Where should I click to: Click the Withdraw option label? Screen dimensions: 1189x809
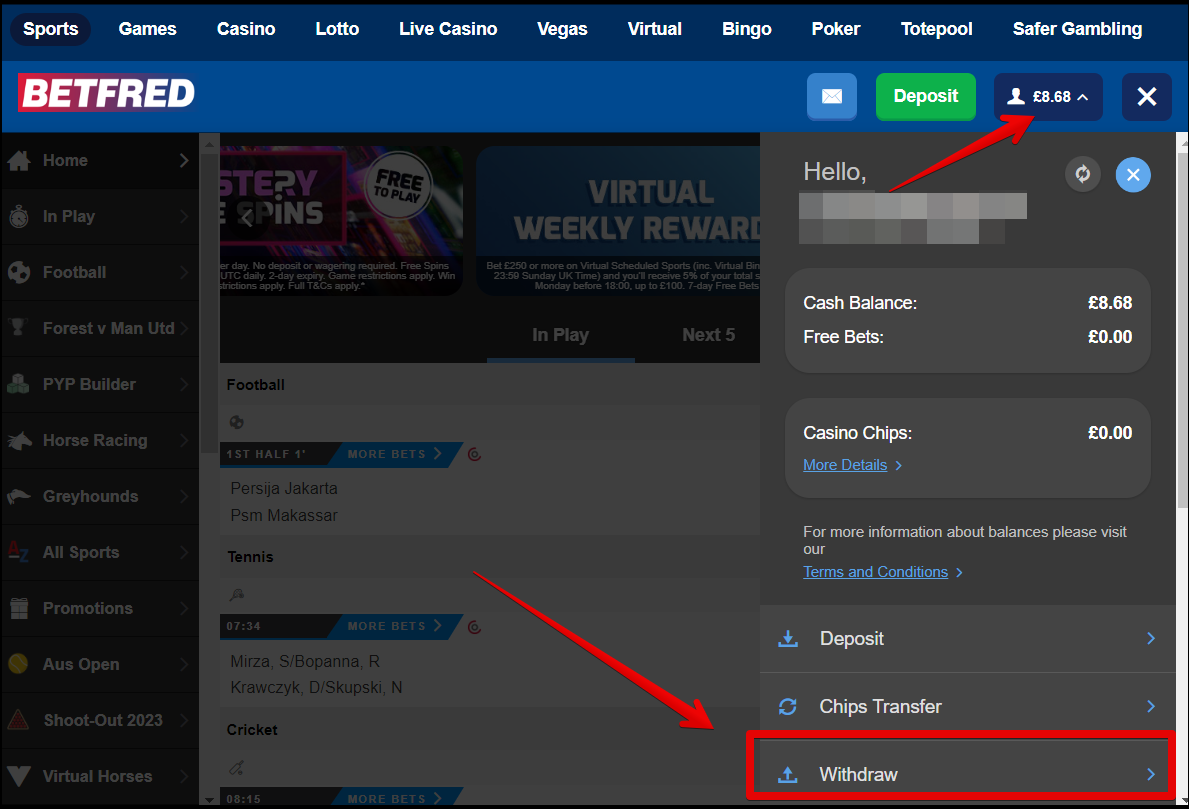858,774
